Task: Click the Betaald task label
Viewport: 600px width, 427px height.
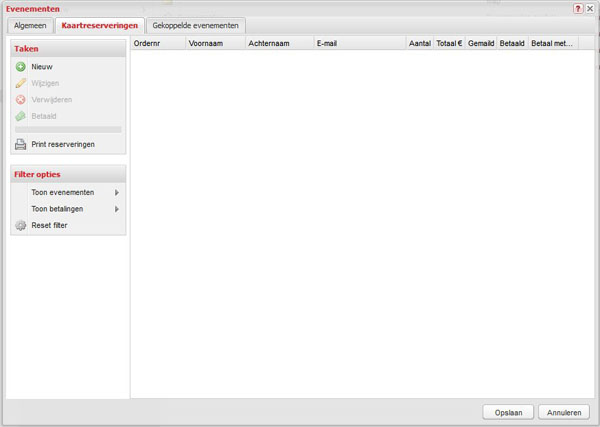Action: tap(44, 116)
